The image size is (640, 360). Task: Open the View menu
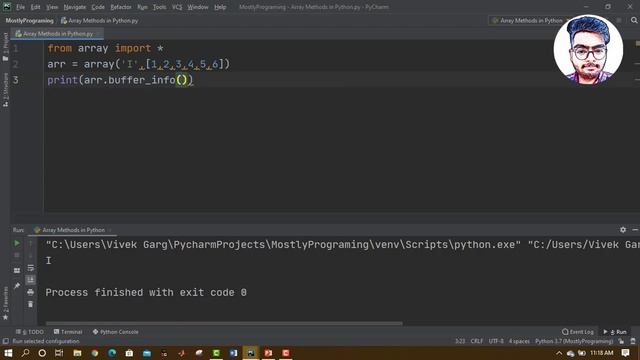point(52,7)
